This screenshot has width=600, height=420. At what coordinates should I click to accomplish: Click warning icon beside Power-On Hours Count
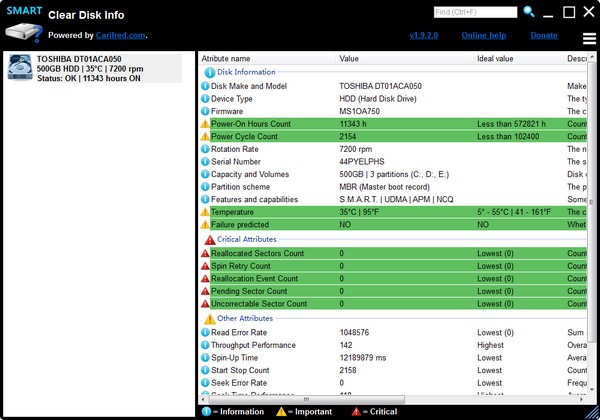205,124
